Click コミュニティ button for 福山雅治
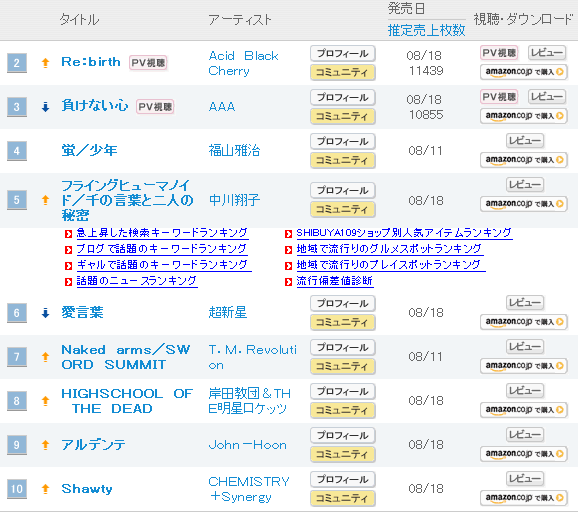Viewport: 578px width, 513px height. [x=343, y=160]
